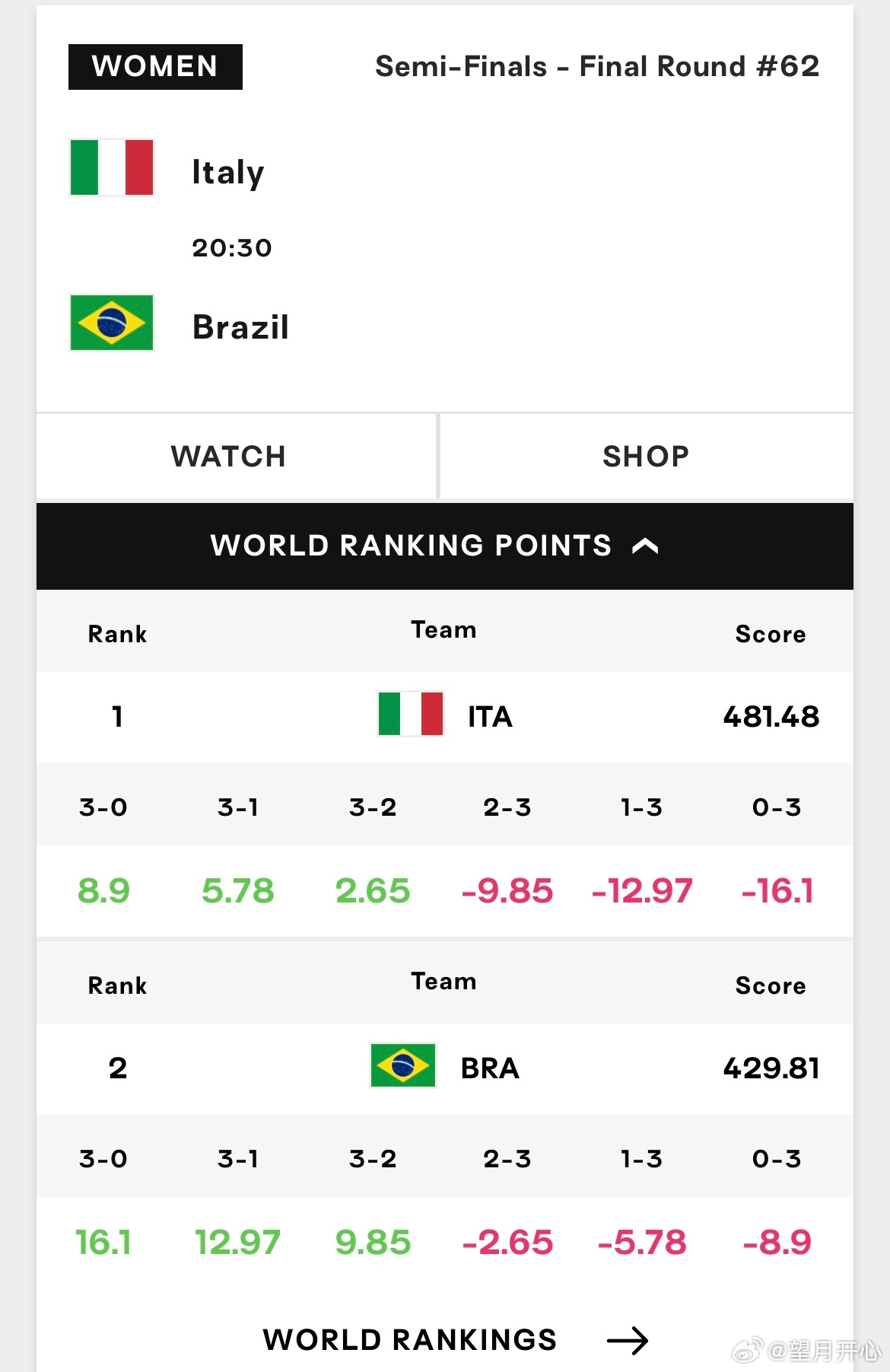Select the Italy team name
The height and width of the screenshot is (1372, 890).
tap(228, 173)
